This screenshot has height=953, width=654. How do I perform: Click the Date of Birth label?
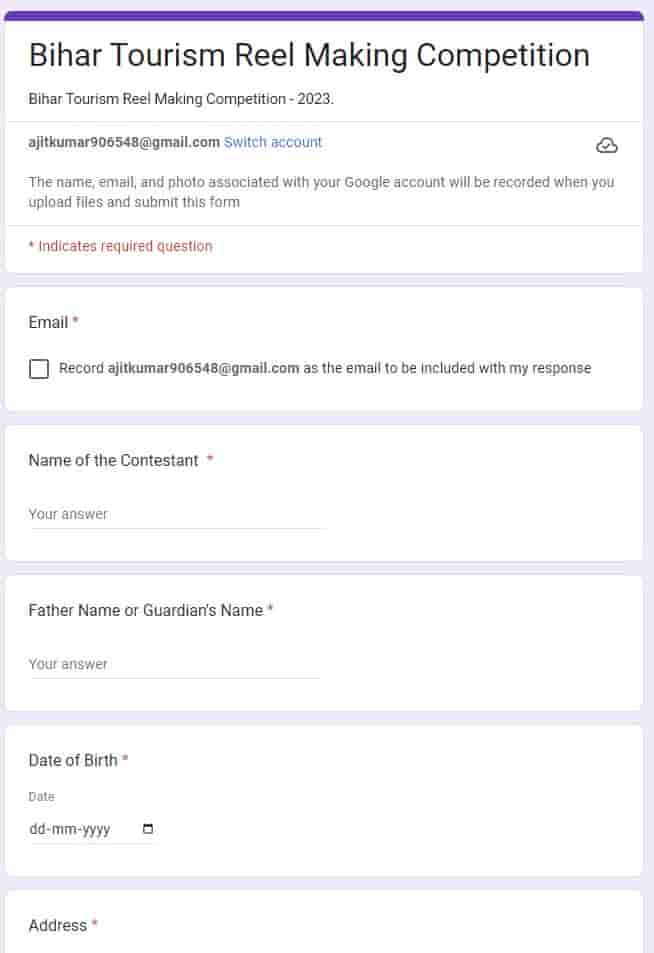[73, 760]
